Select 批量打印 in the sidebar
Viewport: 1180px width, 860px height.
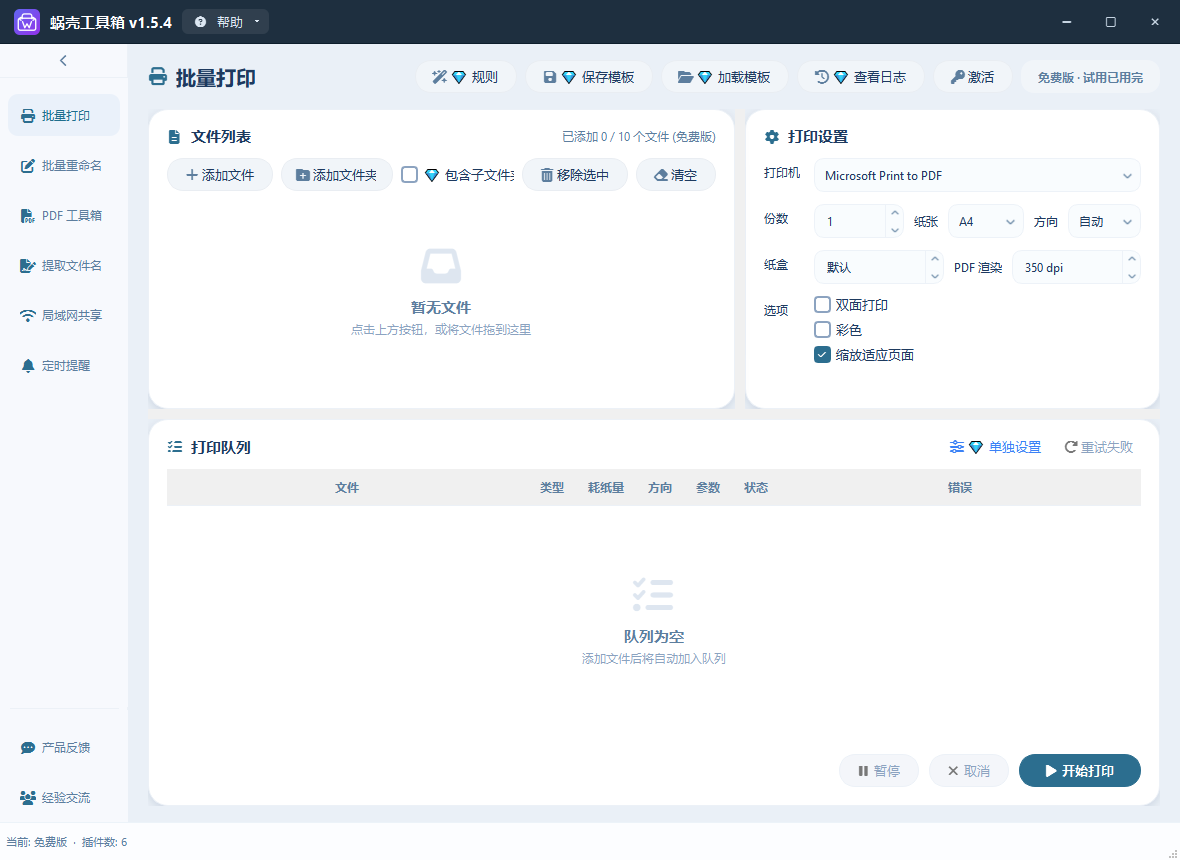tap(64, 115)
